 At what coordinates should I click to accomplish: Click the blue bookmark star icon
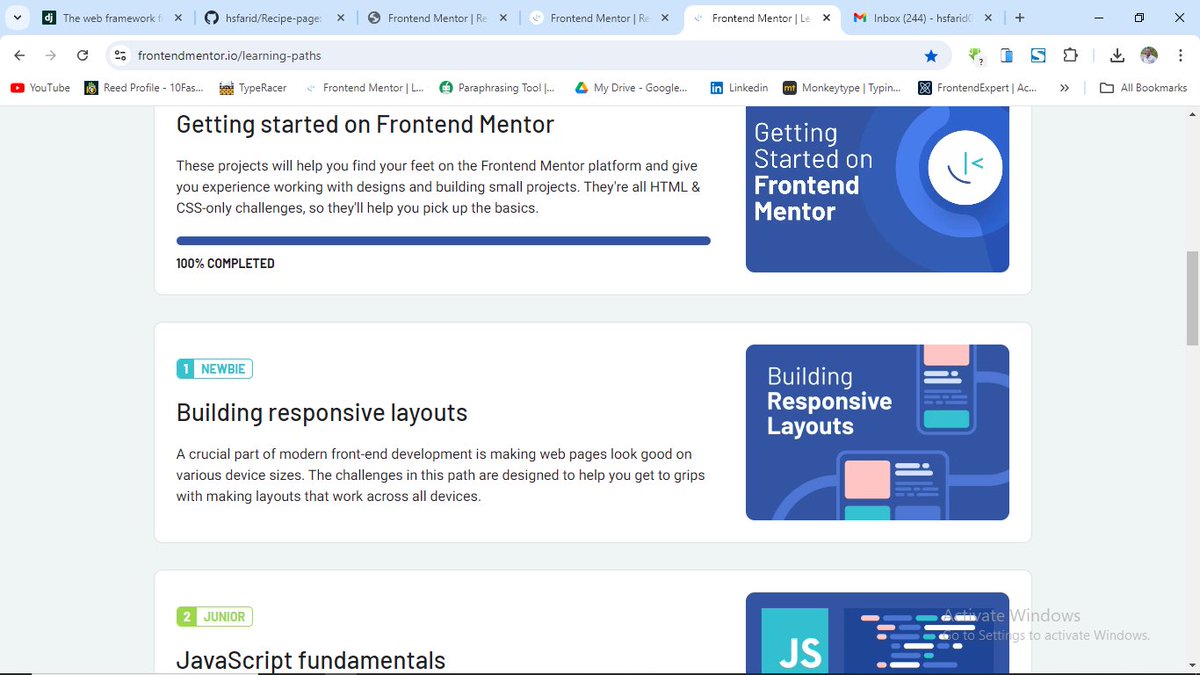[931, 56]
